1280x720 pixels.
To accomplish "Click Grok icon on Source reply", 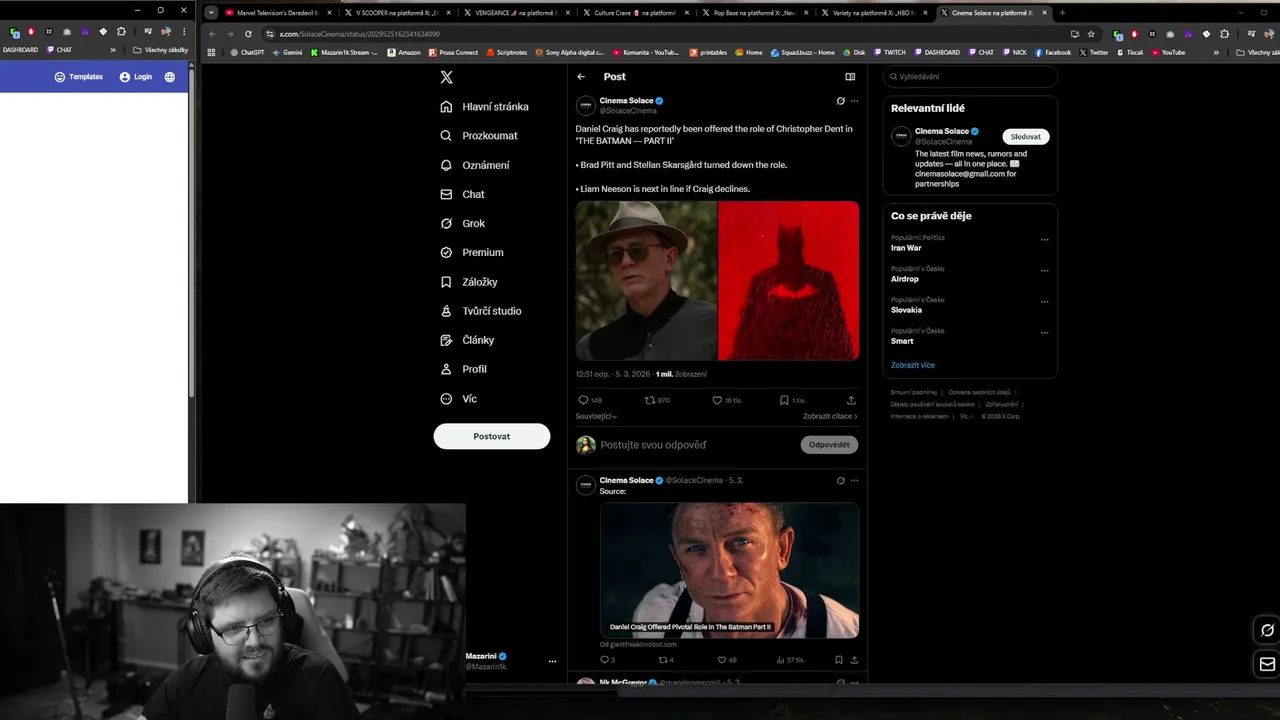I will pos(841,481).
